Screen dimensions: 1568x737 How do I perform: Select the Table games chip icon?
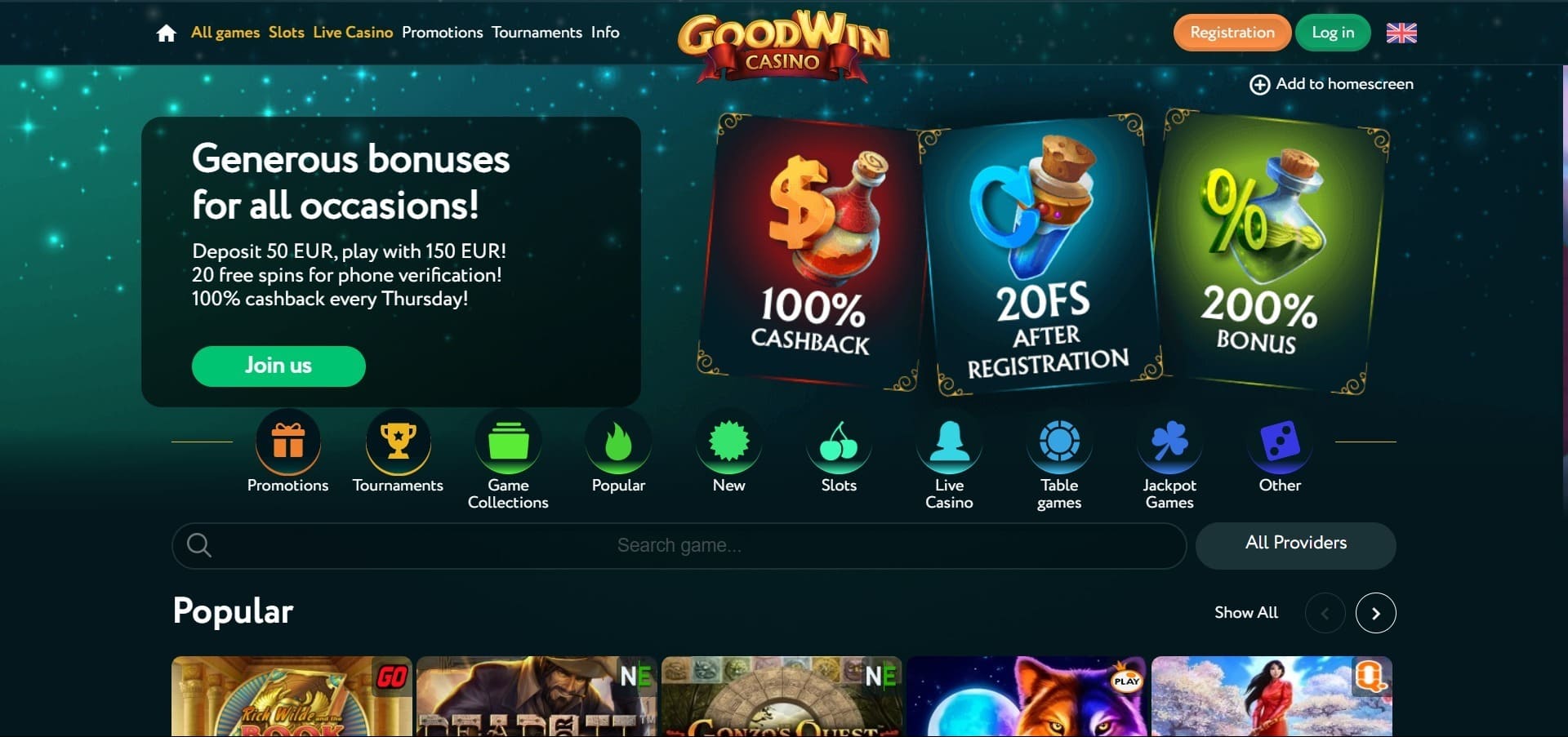(x=1059, y=442)
